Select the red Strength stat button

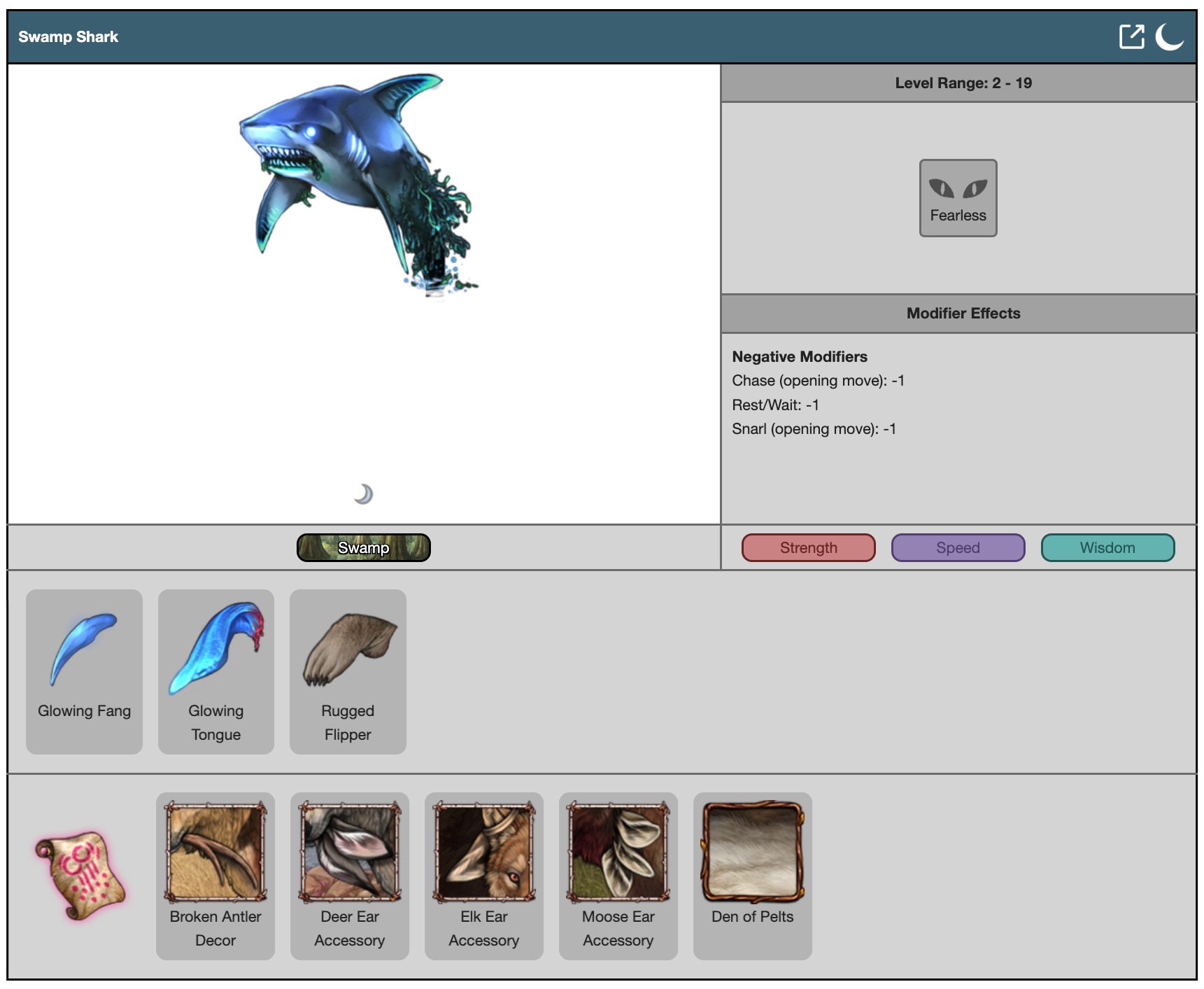coord(808,547)
